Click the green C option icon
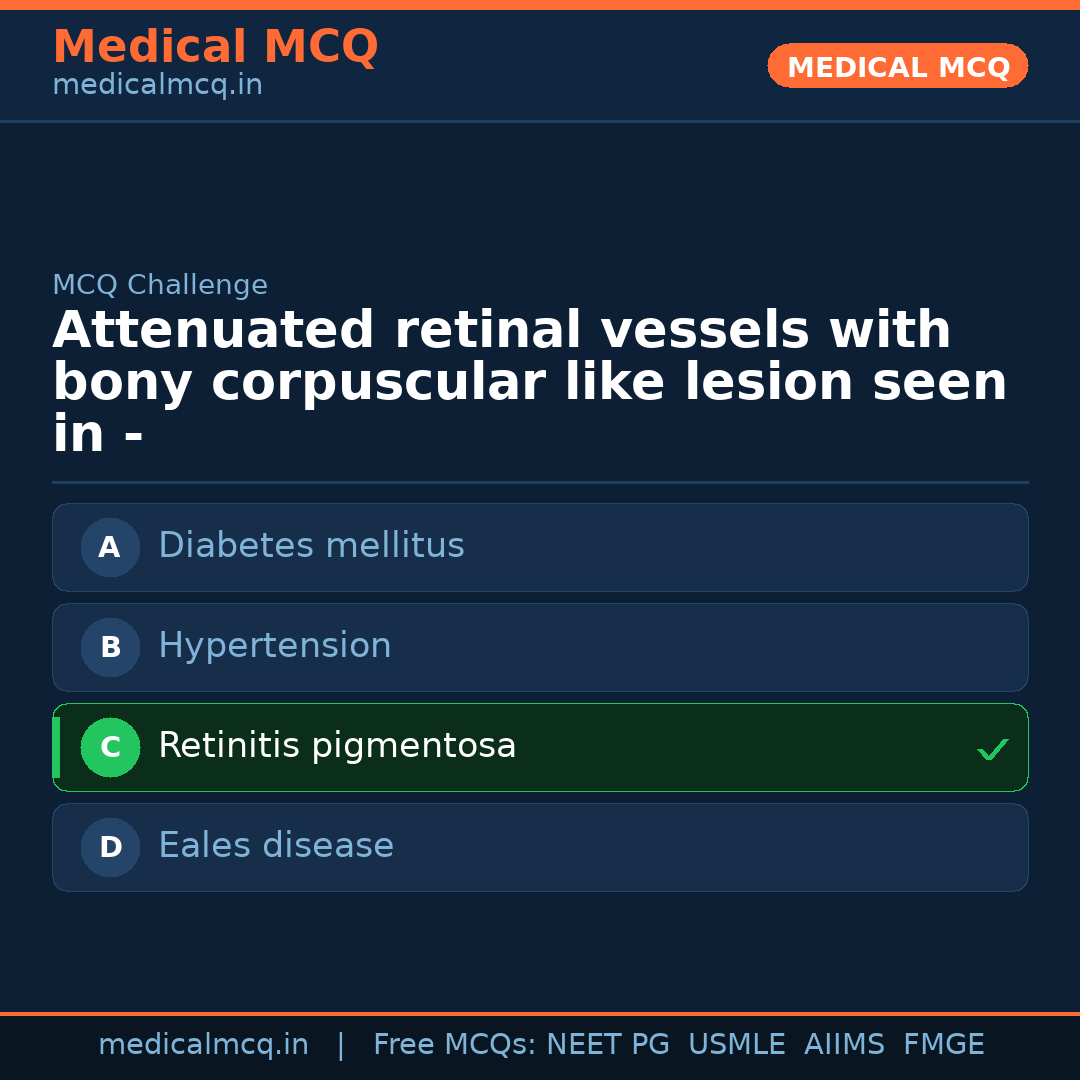 point(110,747)
